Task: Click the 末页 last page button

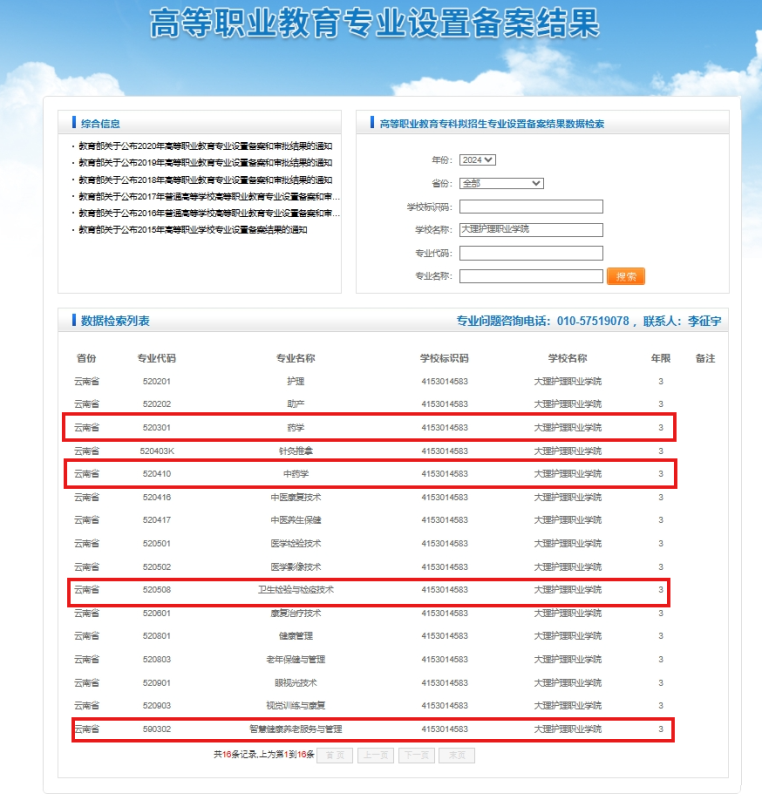Action: (456, 755)
